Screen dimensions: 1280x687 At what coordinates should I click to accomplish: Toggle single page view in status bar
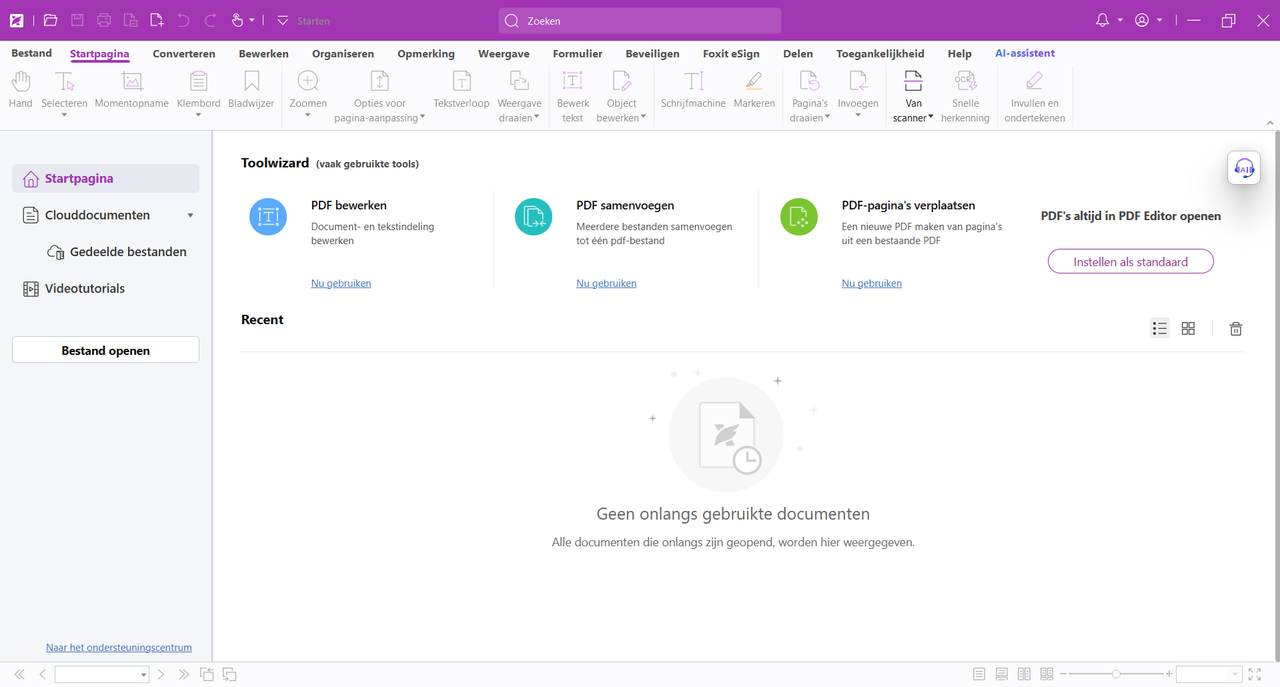(980, 675)
